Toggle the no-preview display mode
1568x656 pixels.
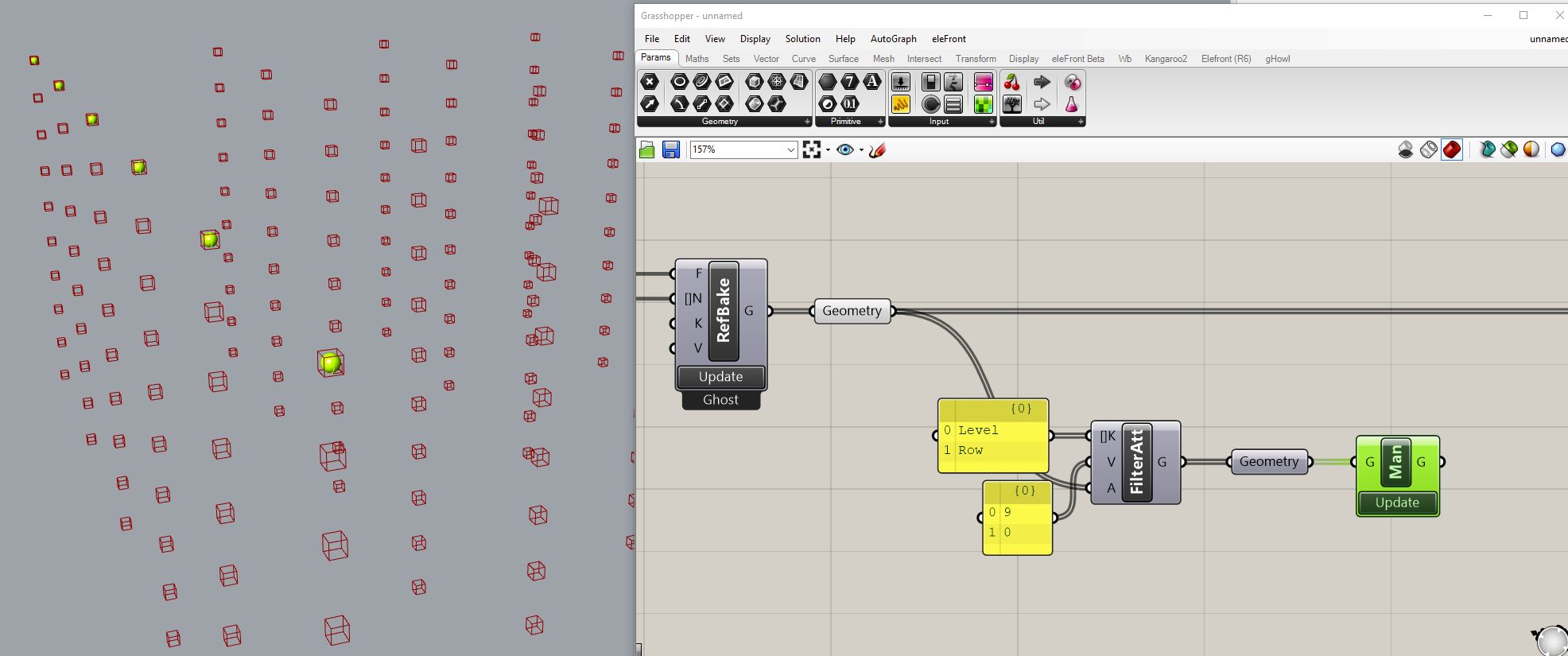1405,149
